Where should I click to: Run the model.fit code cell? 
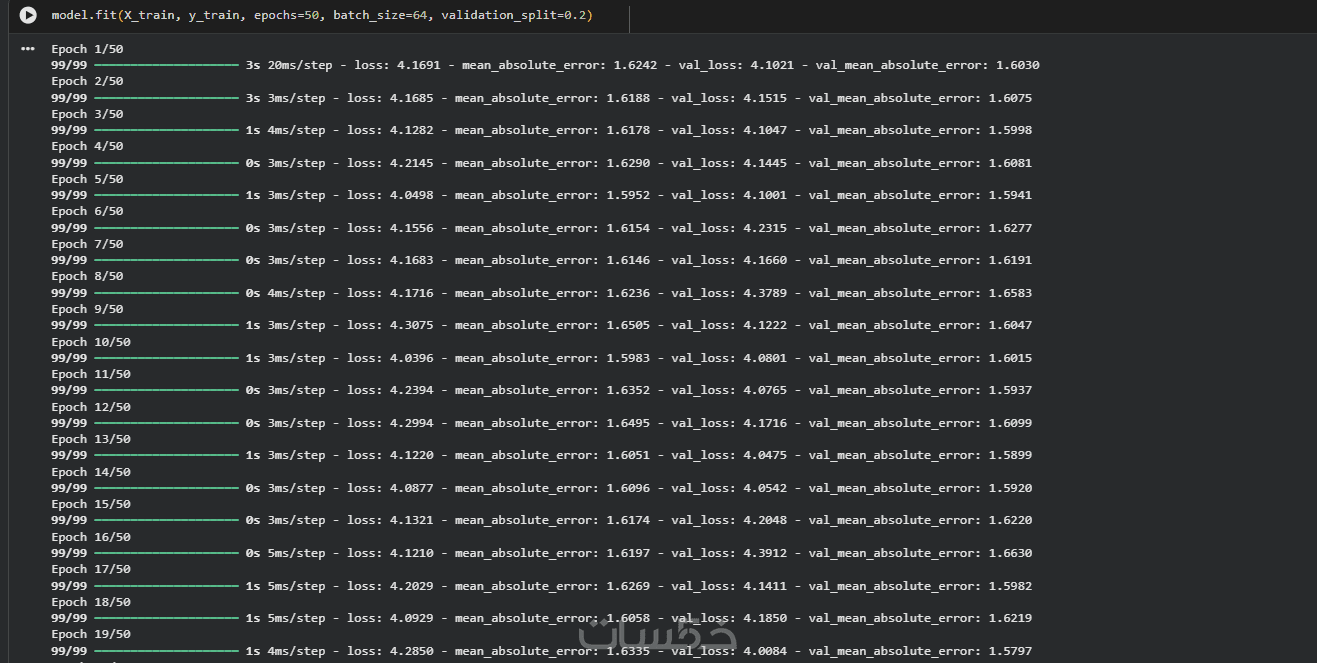pyautogui.click(x=28, y=16)
